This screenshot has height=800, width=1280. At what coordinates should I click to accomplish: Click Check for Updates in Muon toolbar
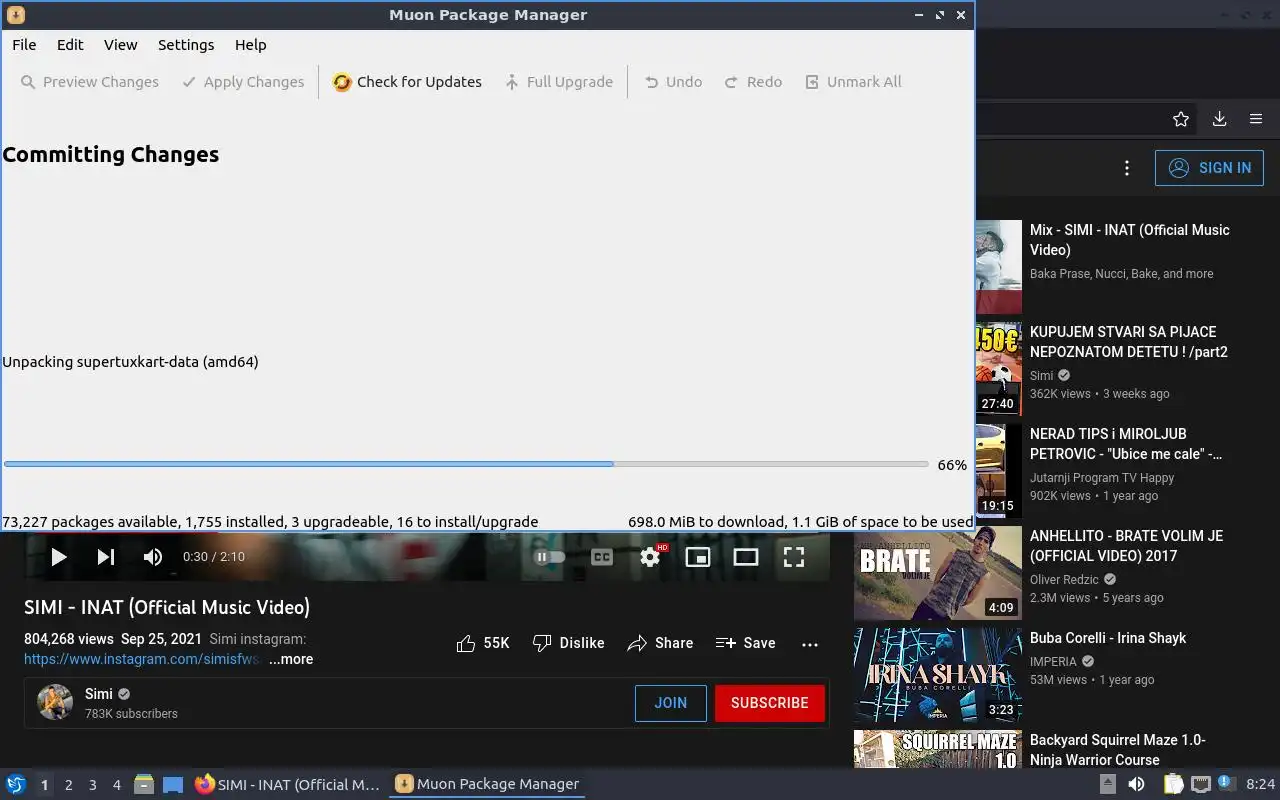point(407,82)
